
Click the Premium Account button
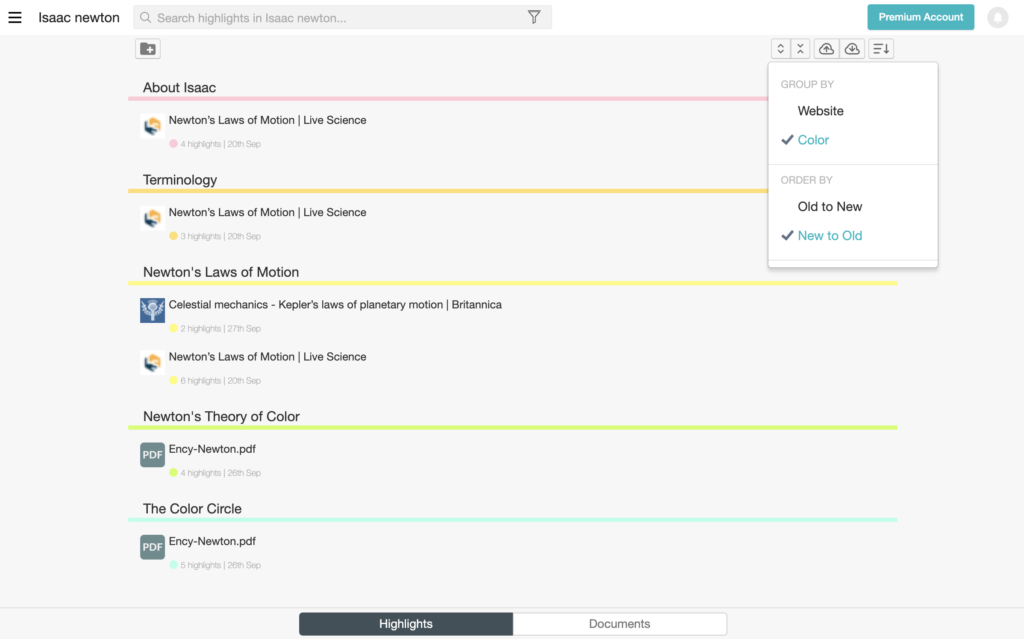click(920, 17)
